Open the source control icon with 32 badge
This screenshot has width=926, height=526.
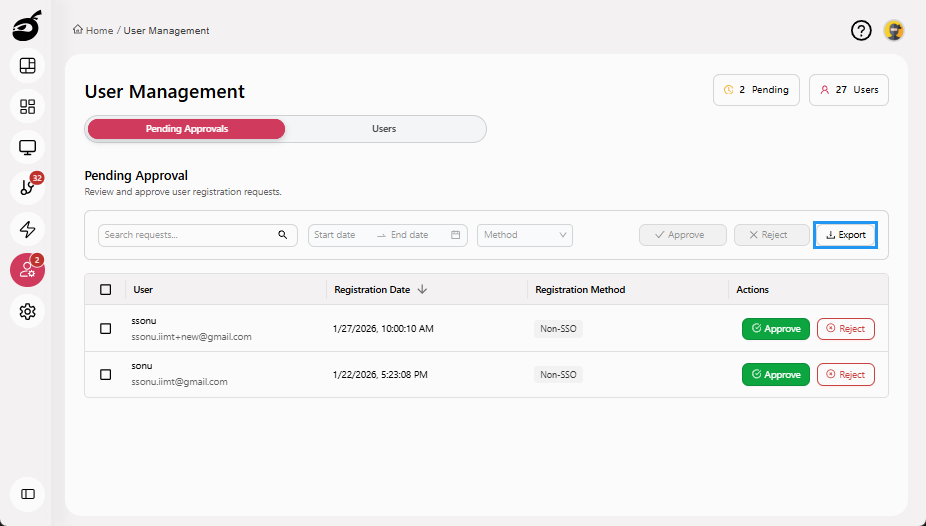28,188
